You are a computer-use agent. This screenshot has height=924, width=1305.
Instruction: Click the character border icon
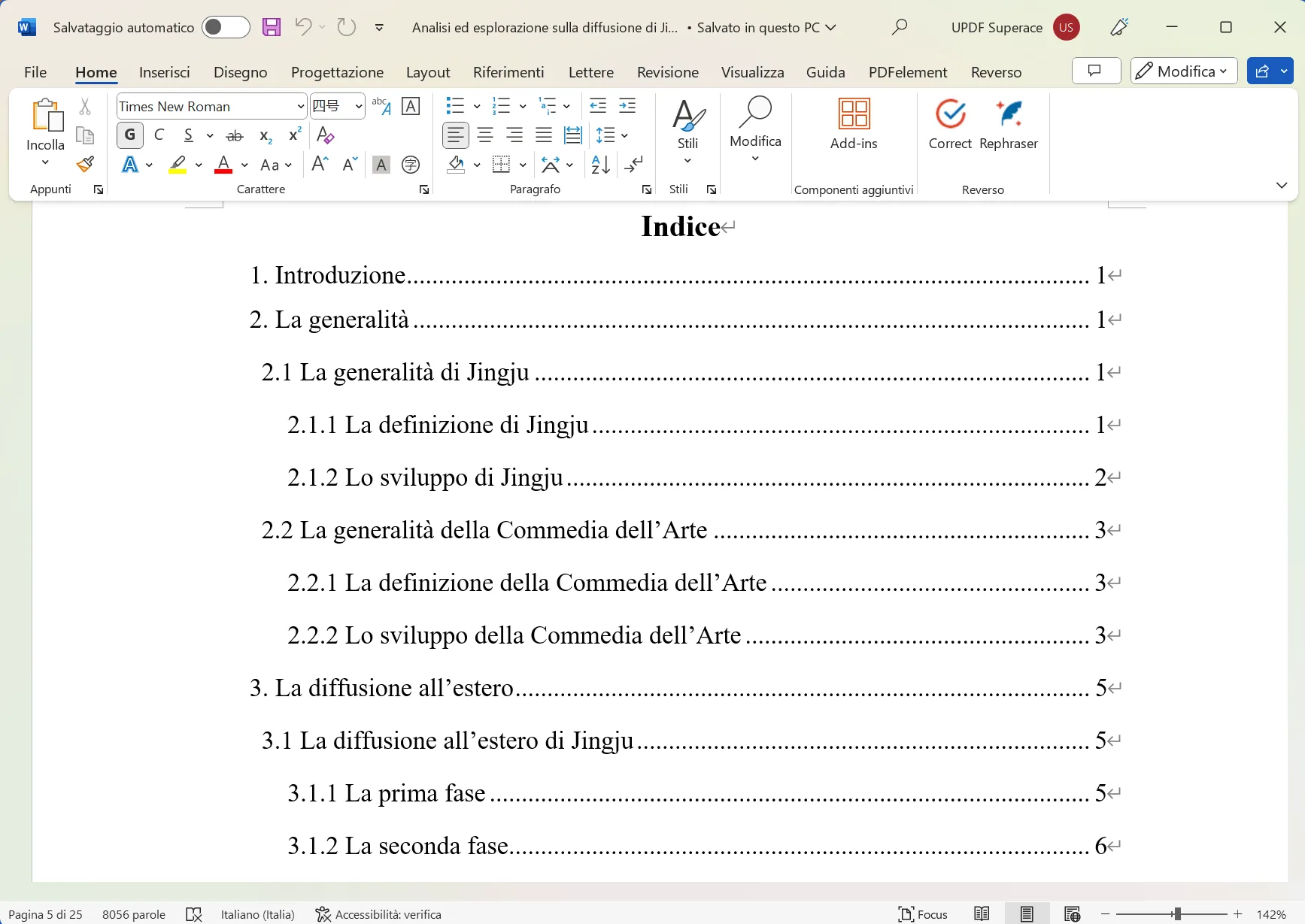click(411, 106)
